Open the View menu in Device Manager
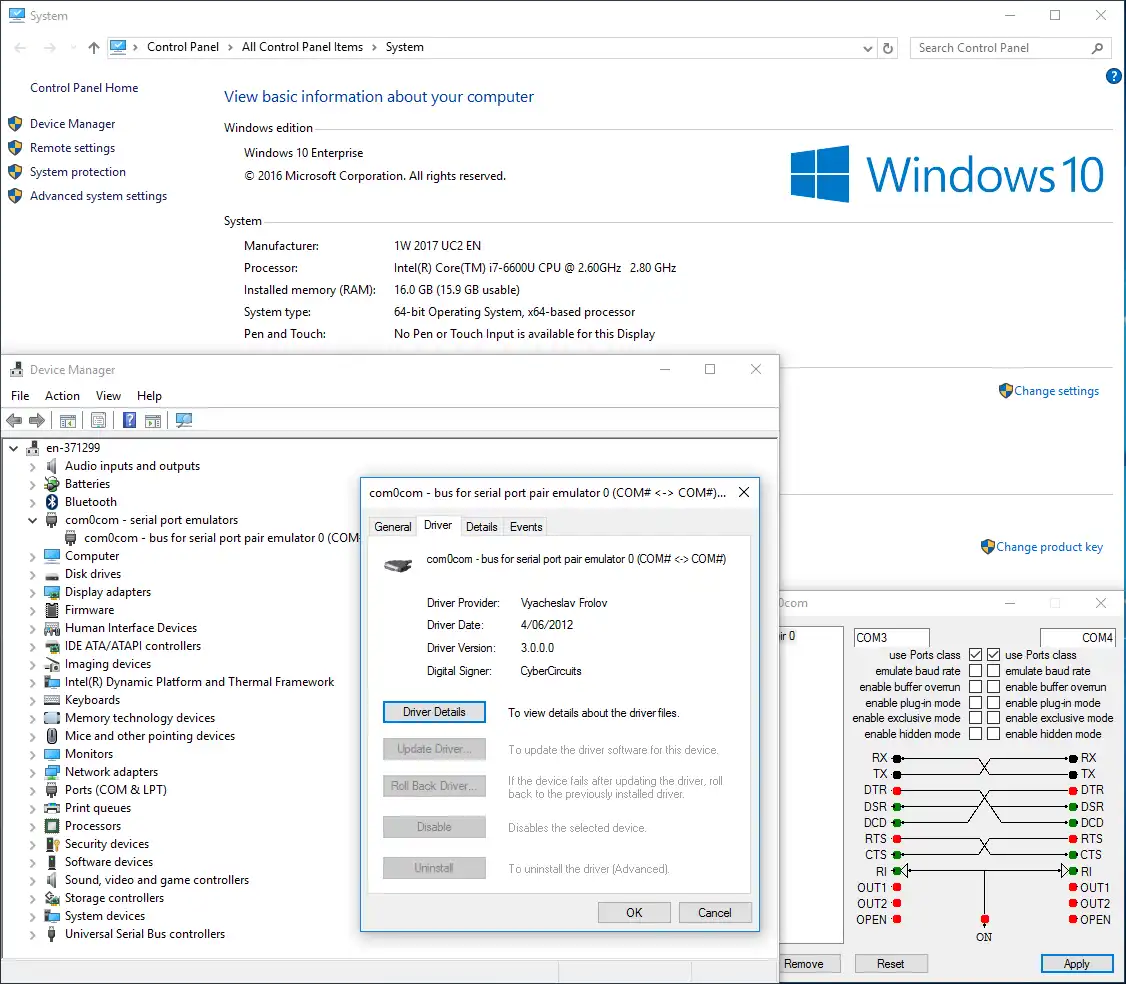The image size is (1126, 984). pyautogui.click(x=108, y=396)
